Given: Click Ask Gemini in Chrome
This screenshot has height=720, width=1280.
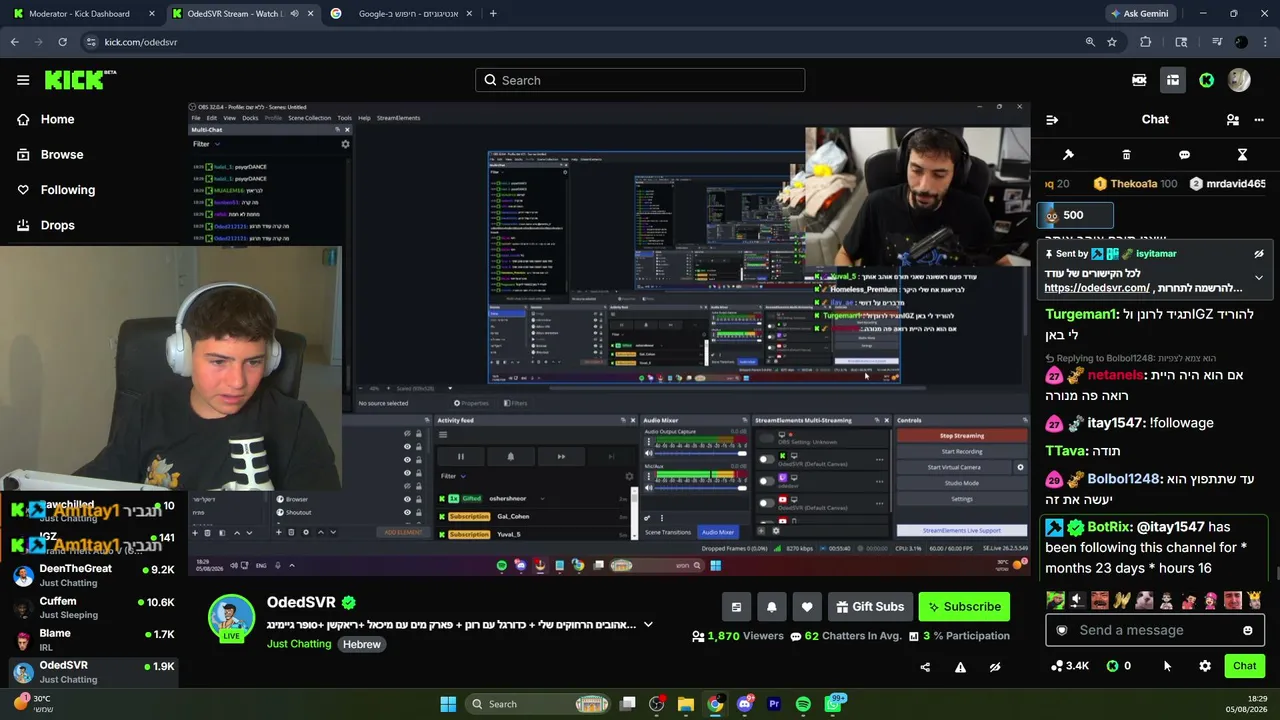Looking at the screenshot, I should click(1139, 14).
